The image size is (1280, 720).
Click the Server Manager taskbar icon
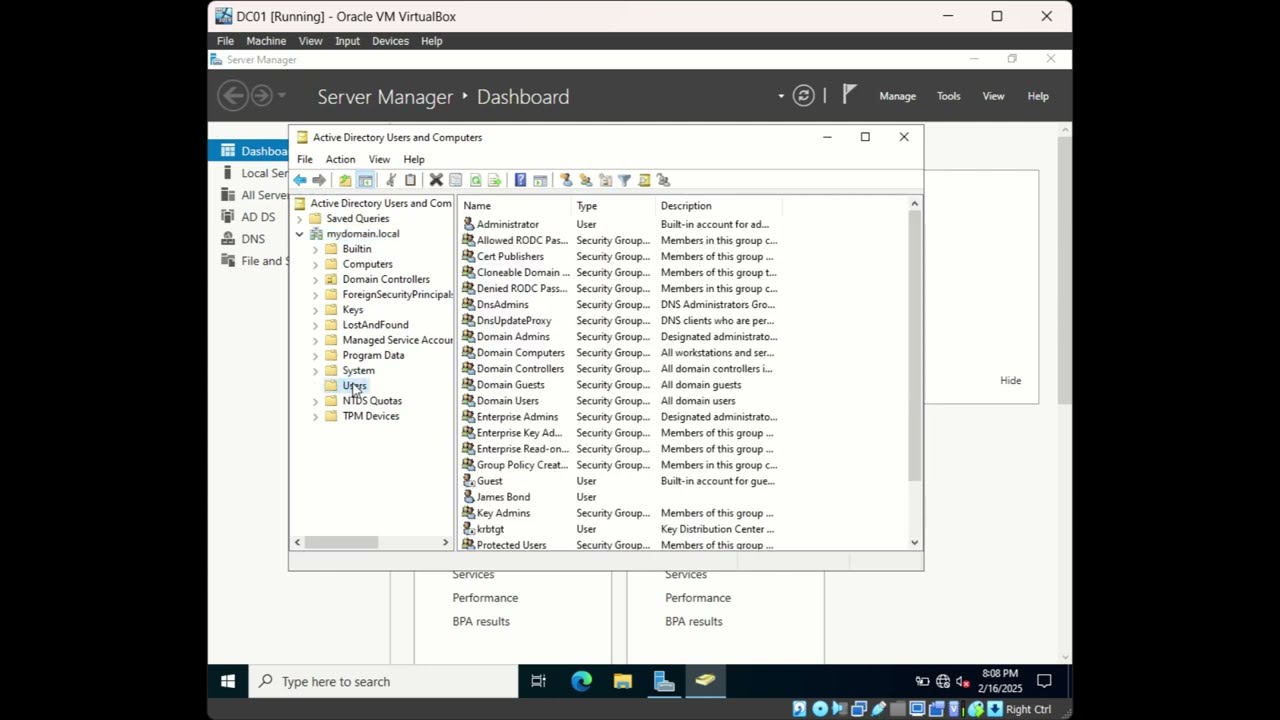click(x=664, y=682)
